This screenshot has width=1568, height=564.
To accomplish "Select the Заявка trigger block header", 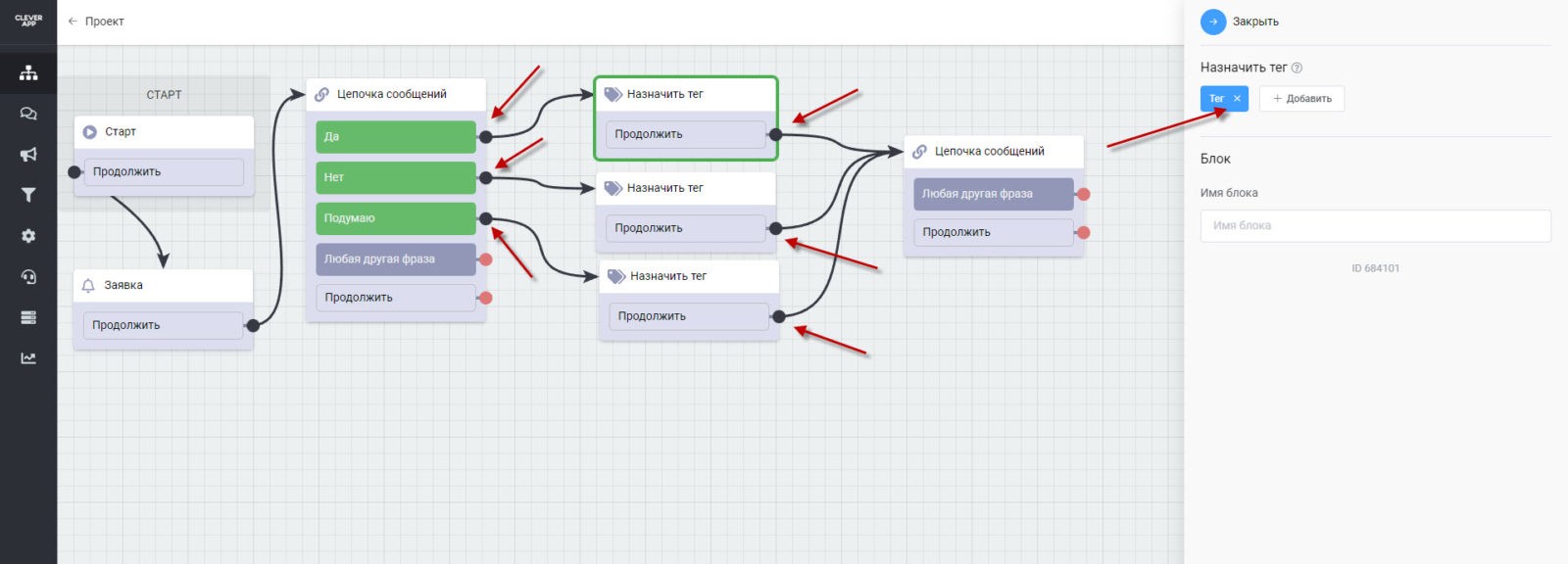I will coord(163,285).
